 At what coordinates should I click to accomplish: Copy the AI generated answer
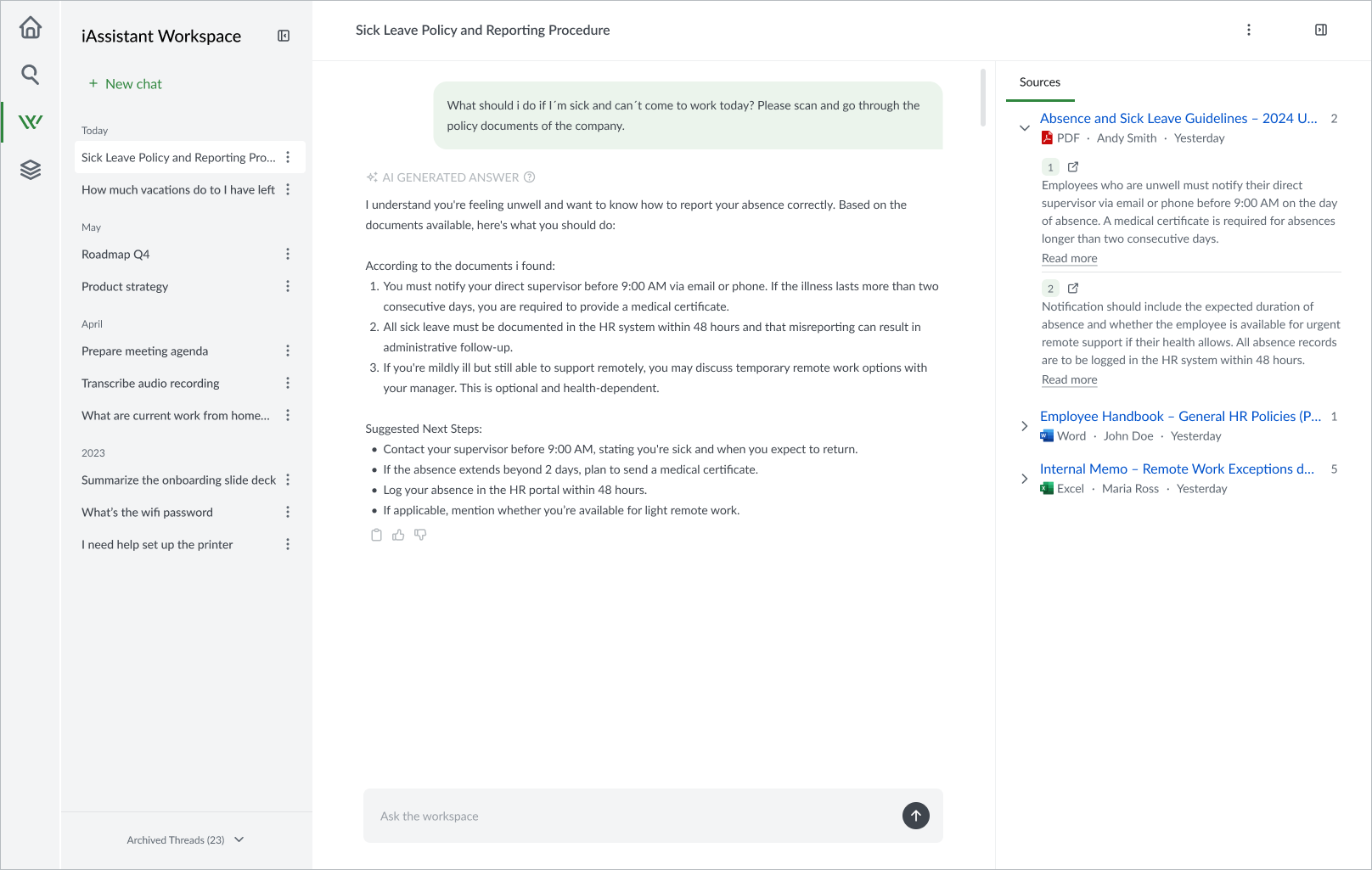tap(376, 535)
